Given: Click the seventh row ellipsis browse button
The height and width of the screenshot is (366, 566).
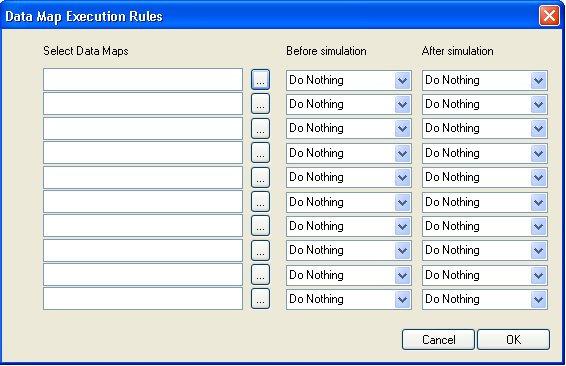Looking at the screenshot, I should click(260, 226).
